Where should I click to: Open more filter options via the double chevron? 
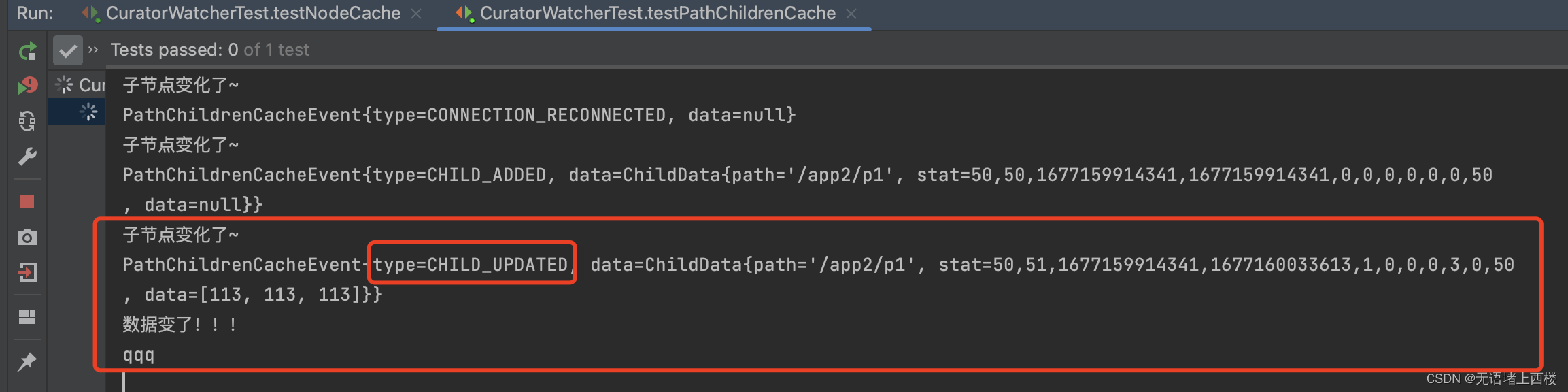click(92, 50)
